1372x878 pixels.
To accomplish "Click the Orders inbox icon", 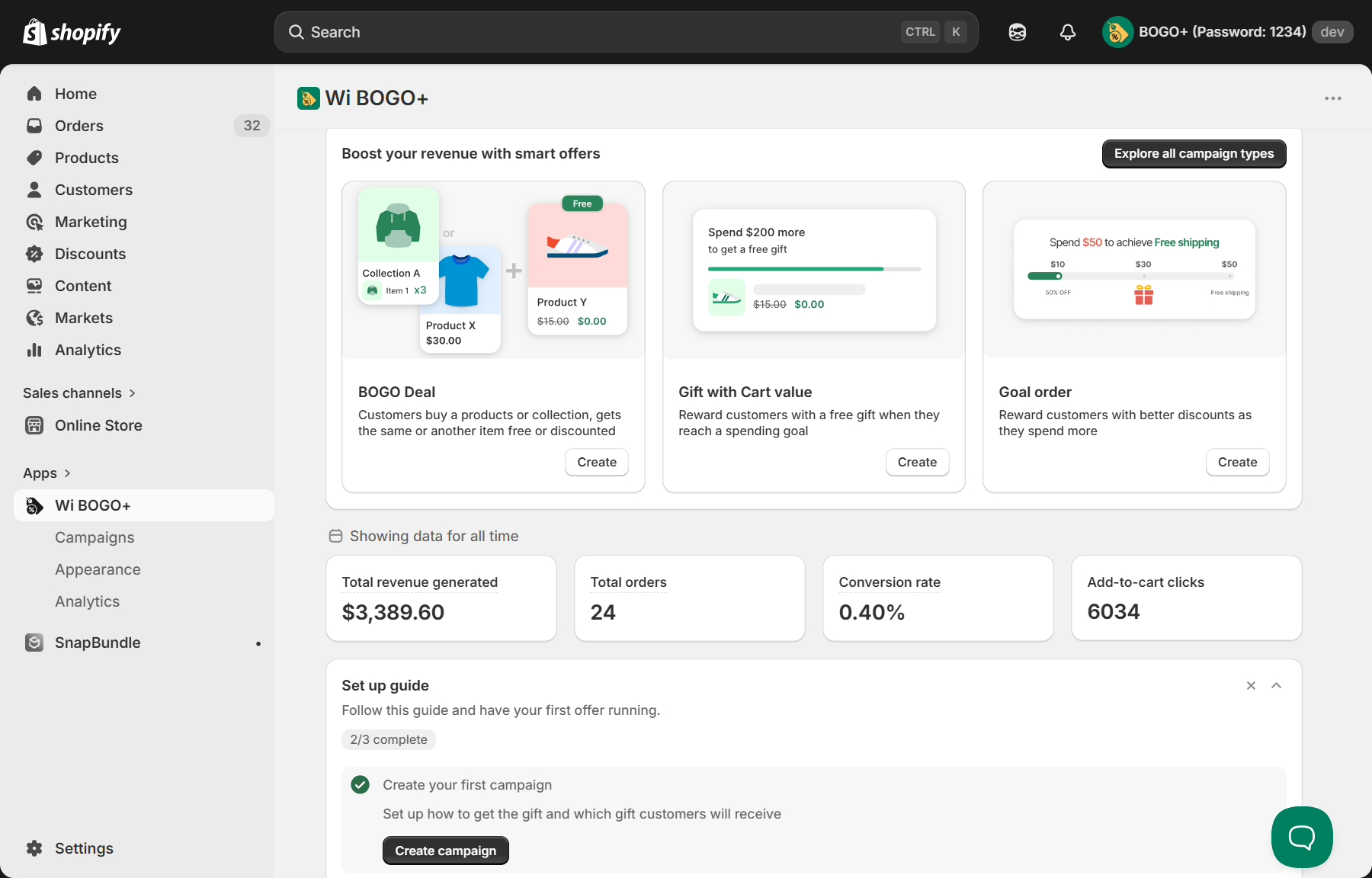I will (34, 126).
